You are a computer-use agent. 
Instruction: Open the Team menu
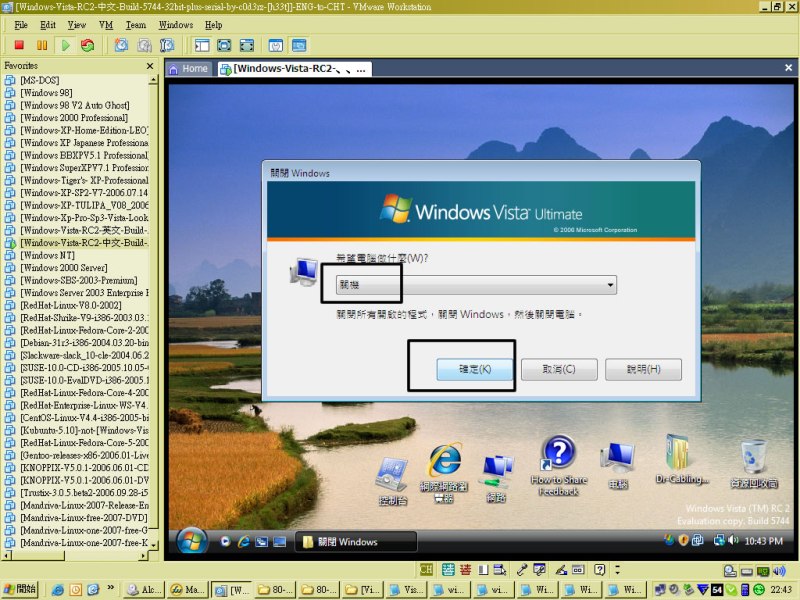click(136, 25)
